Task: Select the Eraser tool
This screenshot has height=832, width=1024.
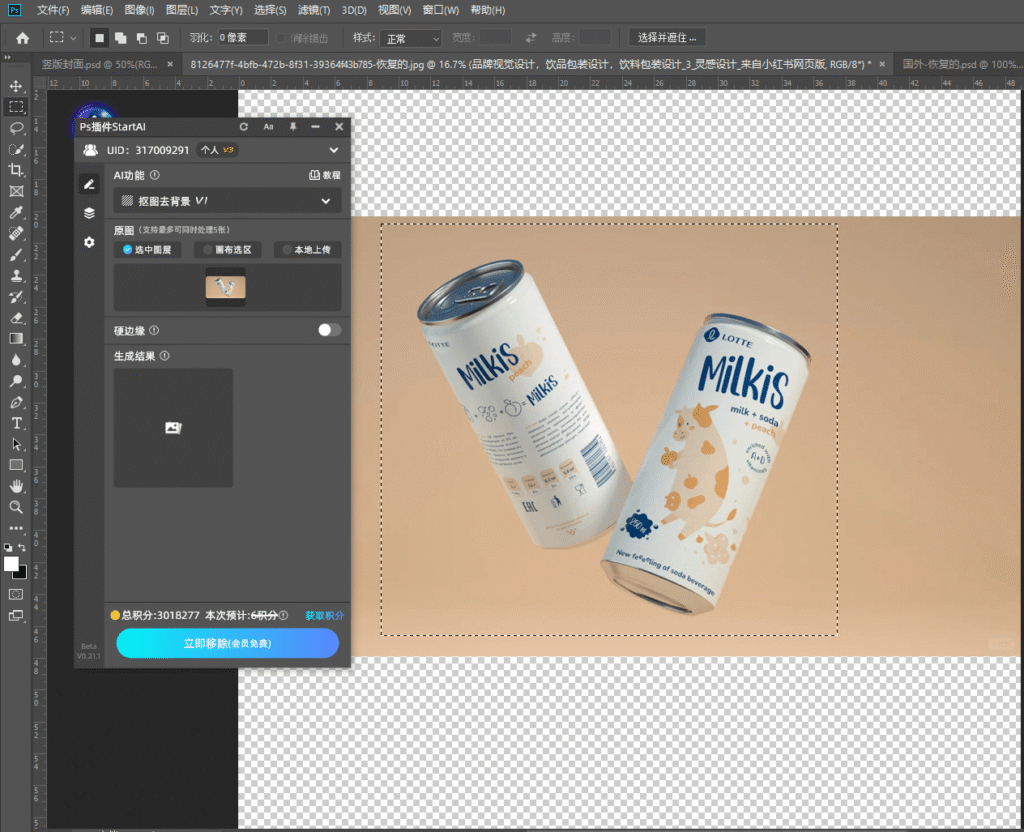Action: click(x=16, y=317)
